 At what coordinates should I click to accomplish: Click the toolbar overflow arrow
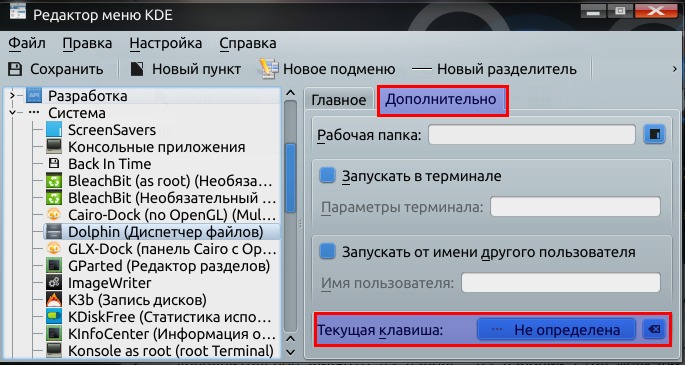point(675,69)
